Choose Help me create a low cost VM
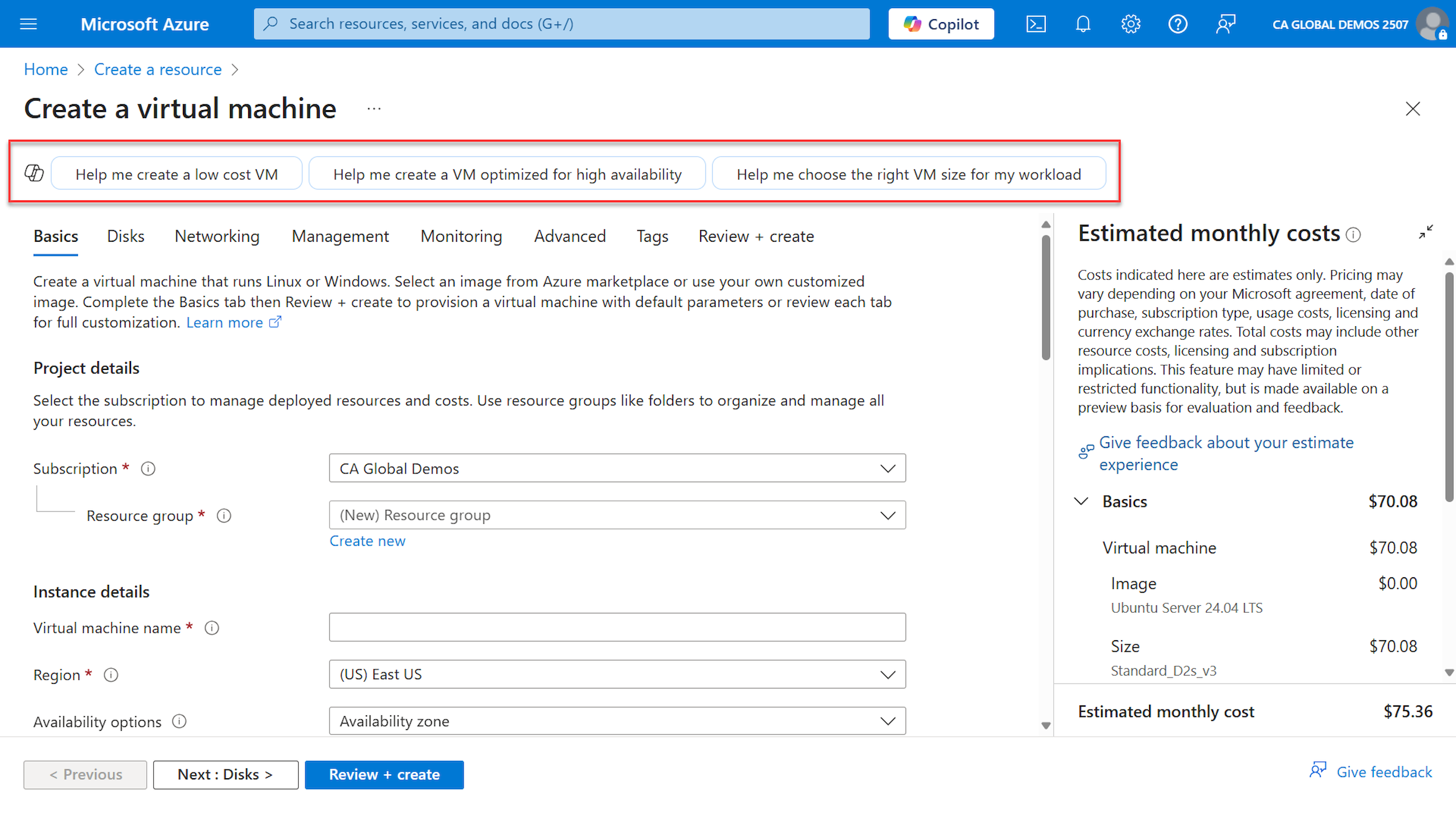The height and width of the screenshot is (819, 1456). click(176, 174)
